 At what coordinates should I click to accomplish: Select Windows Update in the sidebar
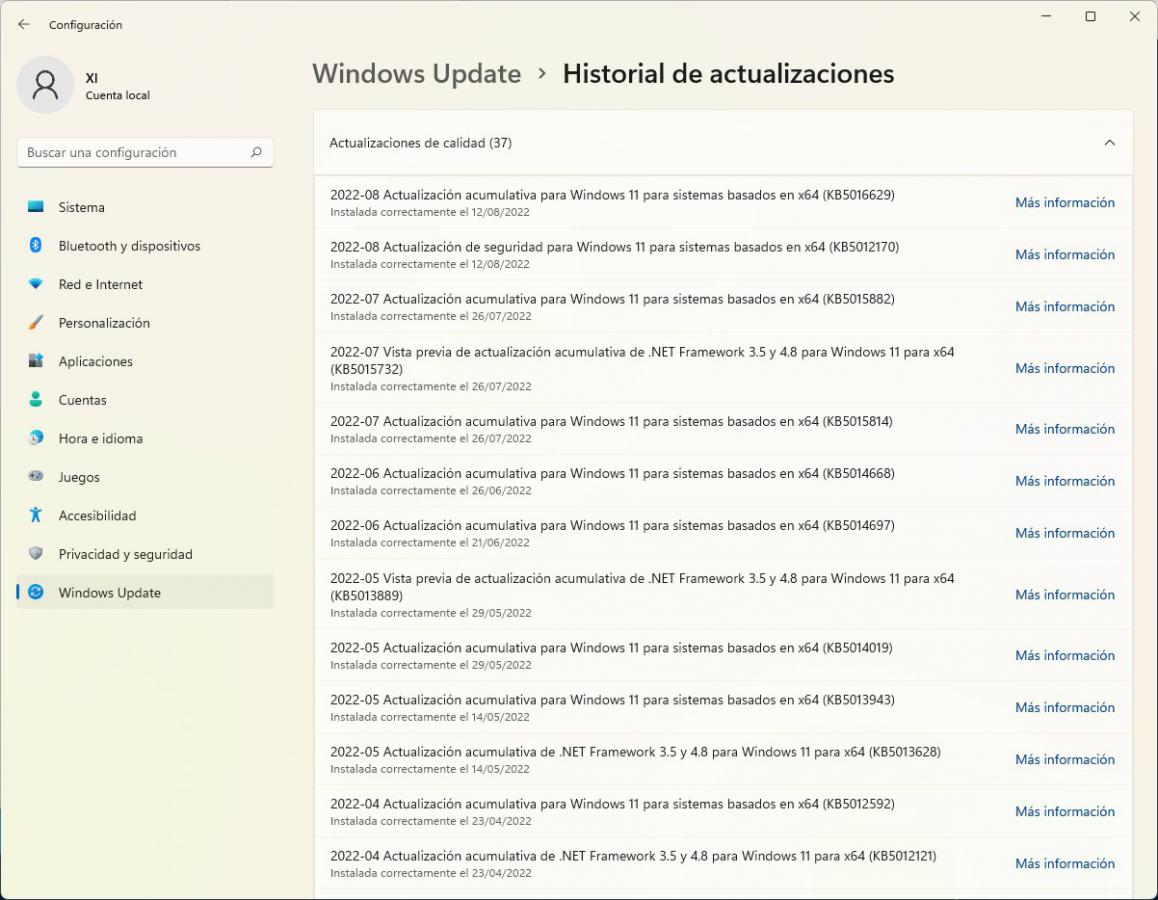click(x=109, y=593)
